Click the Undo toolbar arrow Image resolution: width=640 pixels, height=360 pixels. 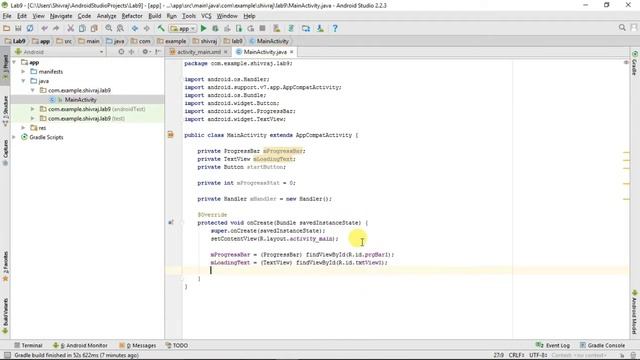coord(44,29)
